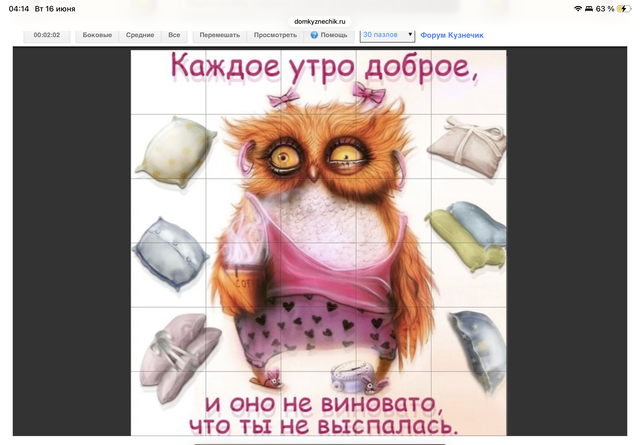The width and height of the screenshot is (640, 445).
Task: Click the Боковые pieces button
Action: 97,36
